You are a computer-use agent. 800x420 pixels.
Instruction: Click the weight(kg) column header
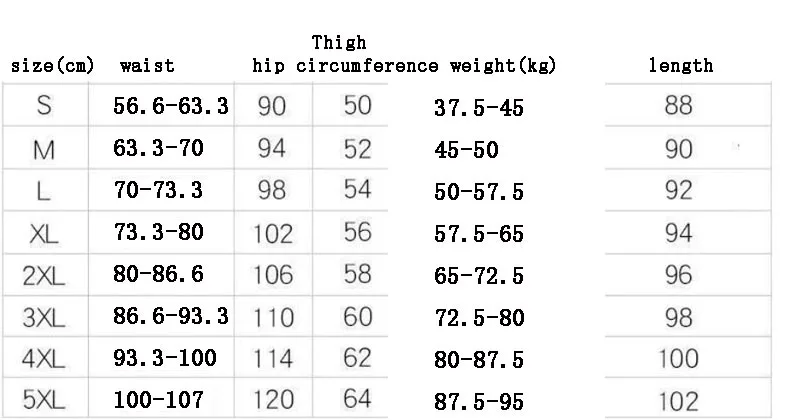click(x=503, y=67)
